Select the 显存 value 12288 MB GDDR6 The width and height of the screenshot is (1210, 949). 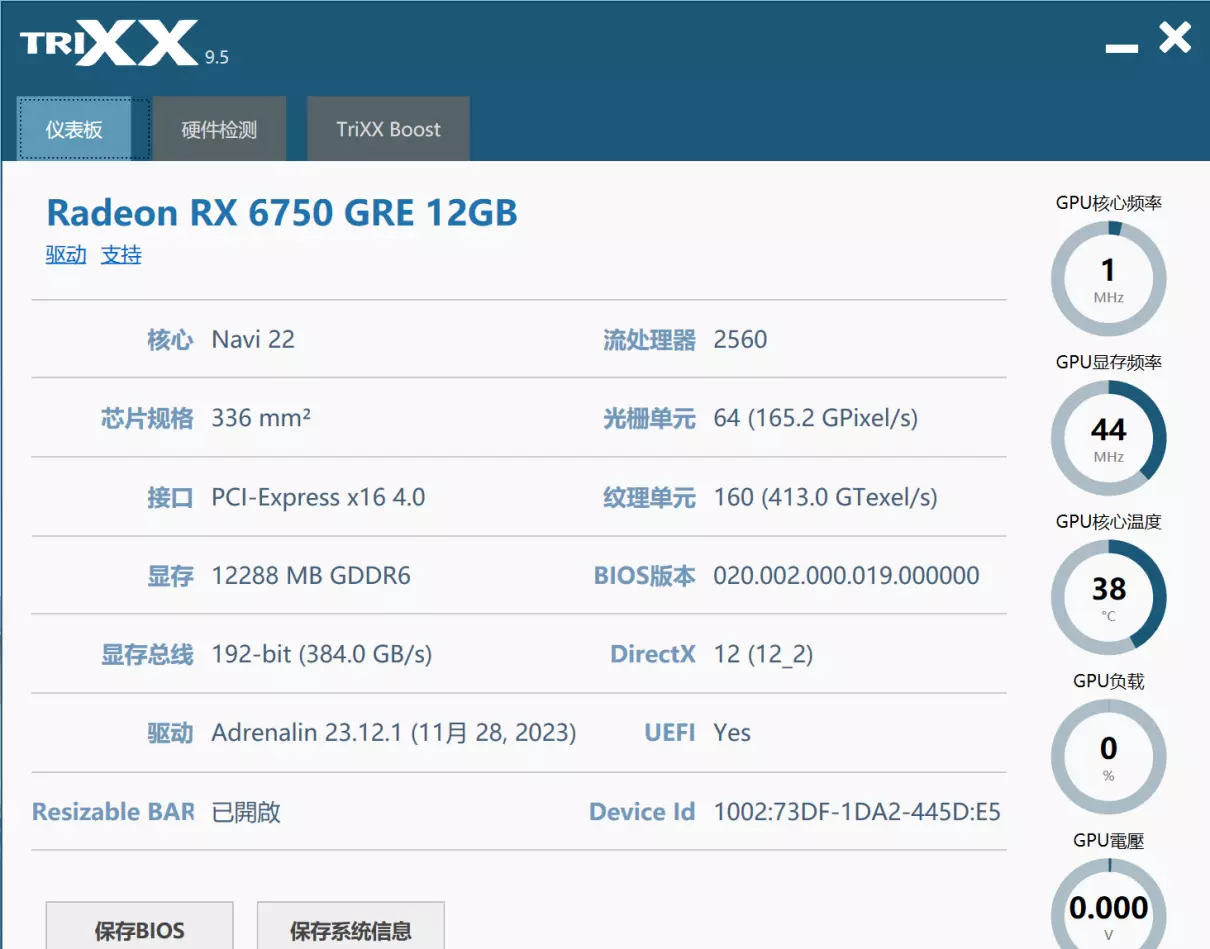(x=311, y=576)
